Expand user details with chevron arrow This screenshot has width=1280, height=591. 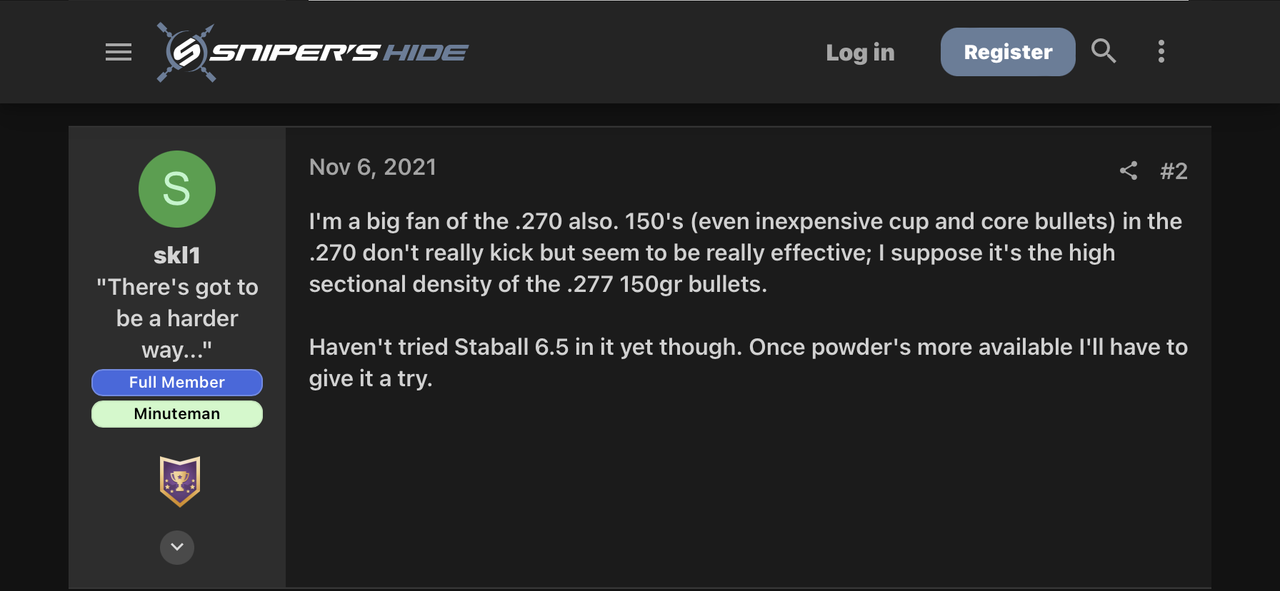(177, 547)
